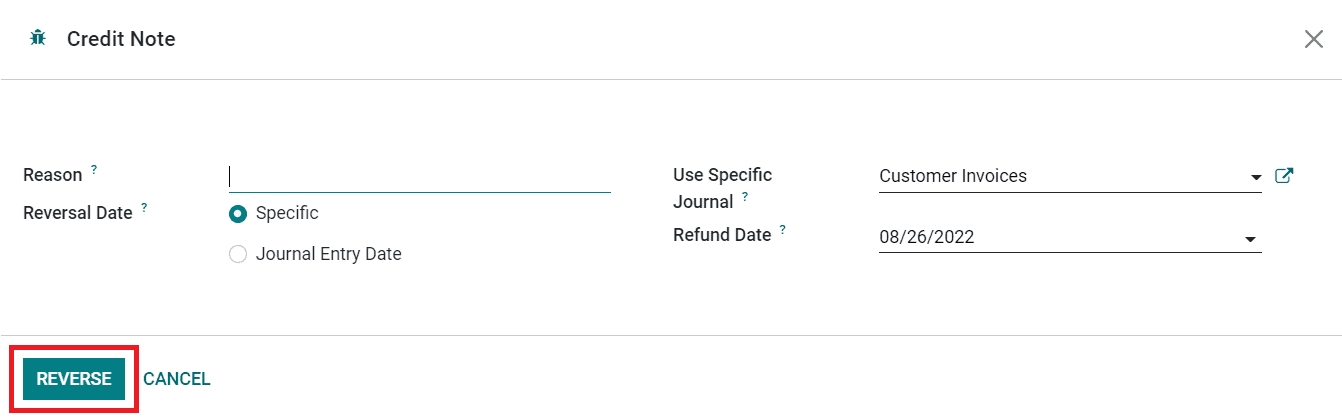Select the Journal Entry Date option
Screen dimensions: 1342x419
tap(238, 254)
